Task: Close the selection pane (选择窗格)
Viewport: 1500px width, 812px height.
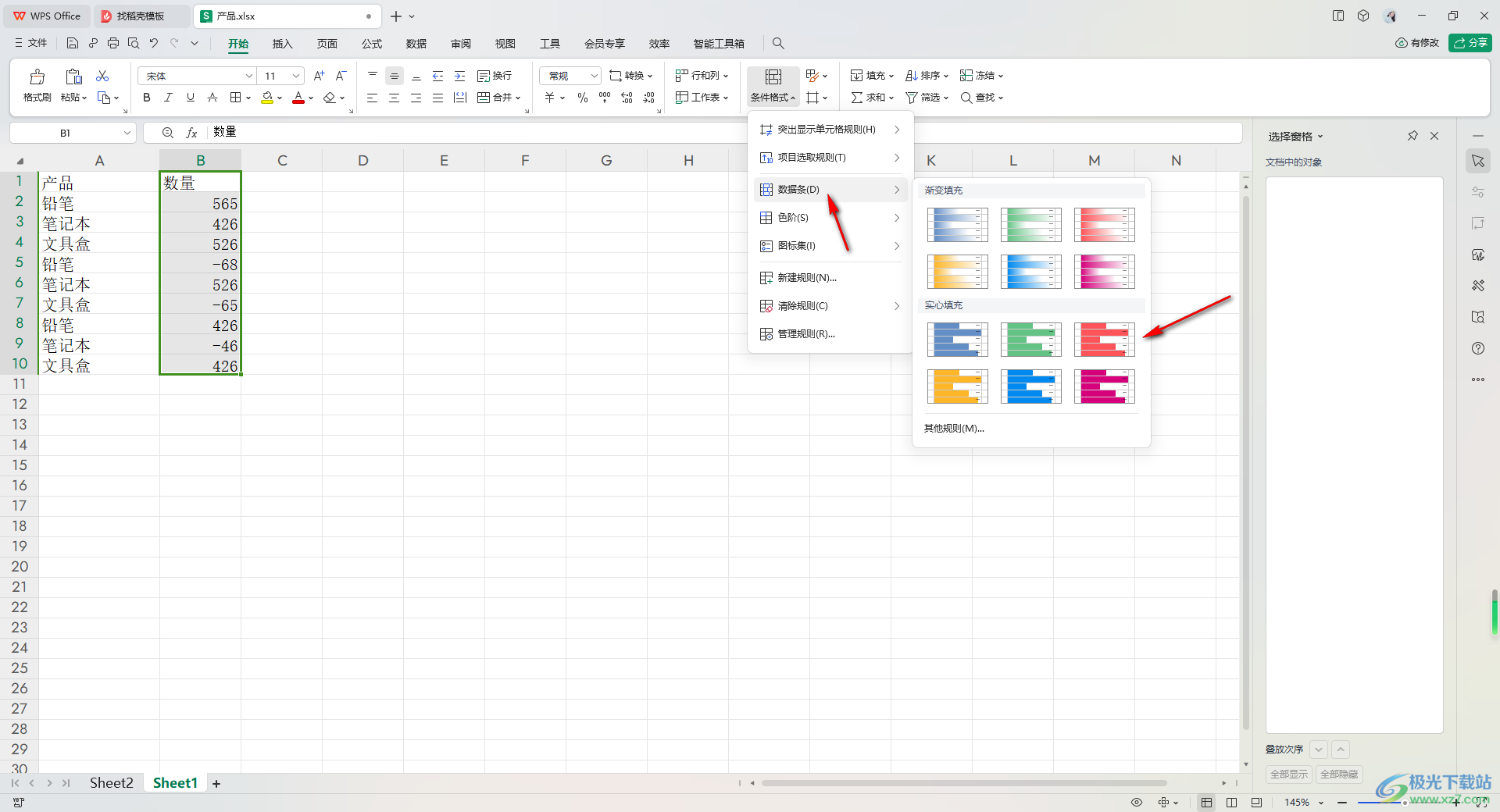Action: 1434,136
